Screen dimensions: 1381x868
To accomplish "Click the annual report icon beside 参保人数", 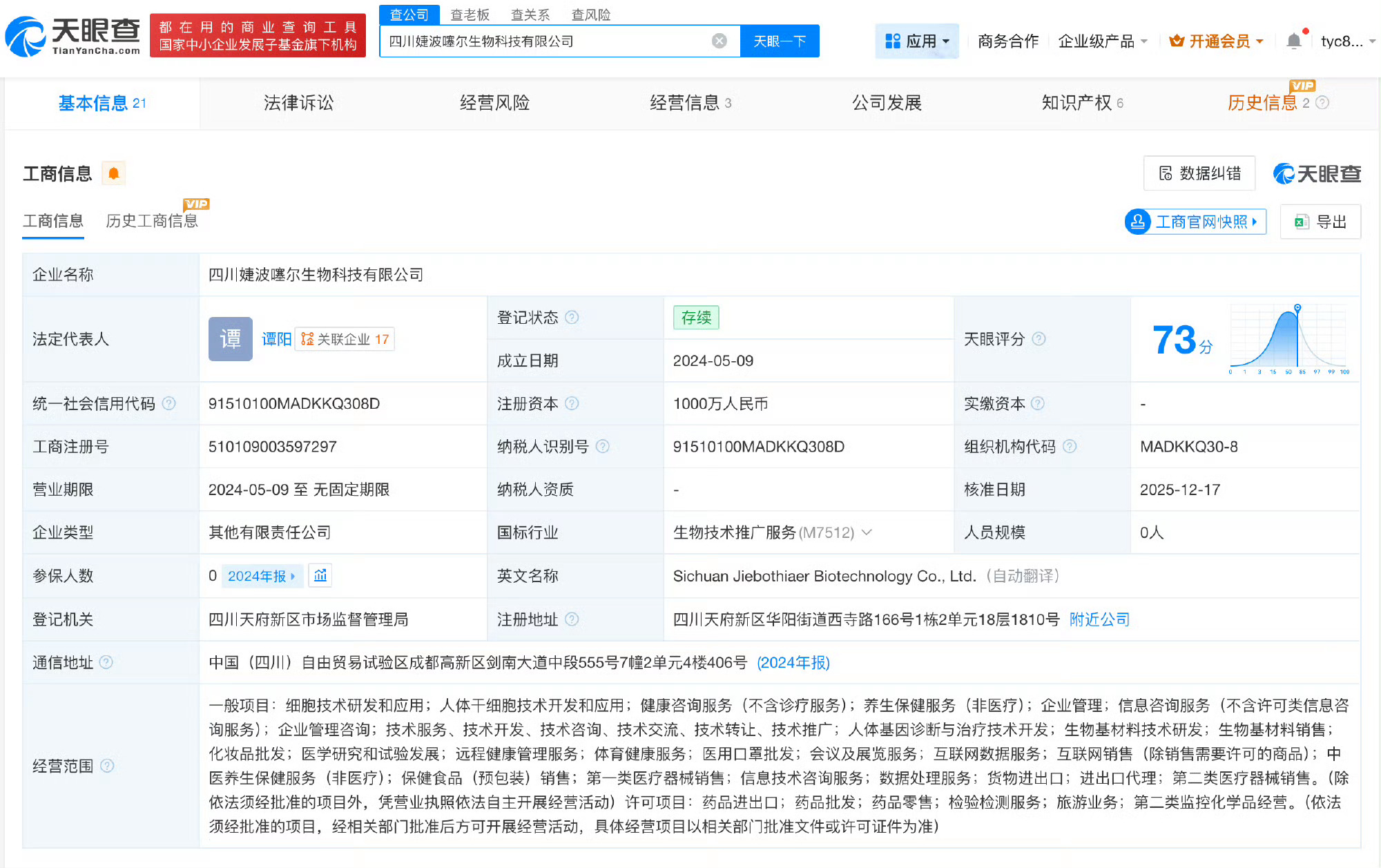I will coord(320,575).
